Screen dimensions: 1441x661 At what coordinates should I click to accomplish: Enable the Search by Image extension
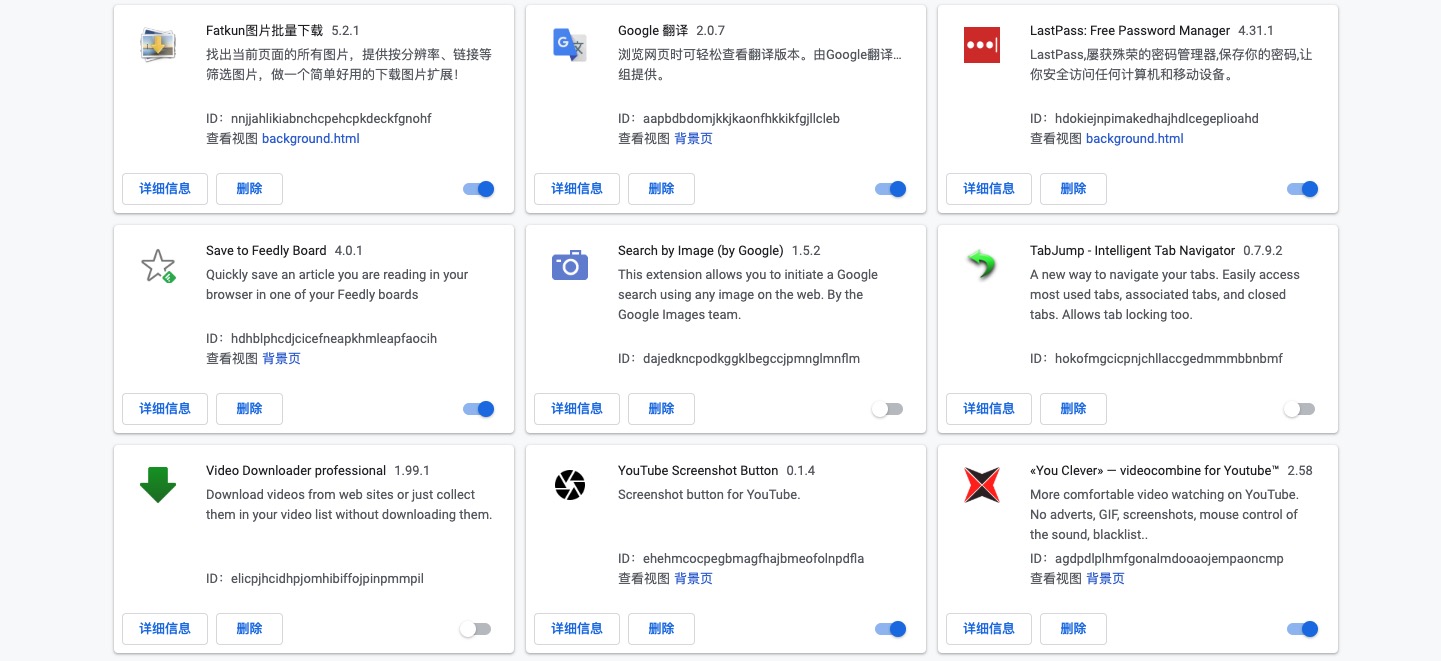click(887, 409)
